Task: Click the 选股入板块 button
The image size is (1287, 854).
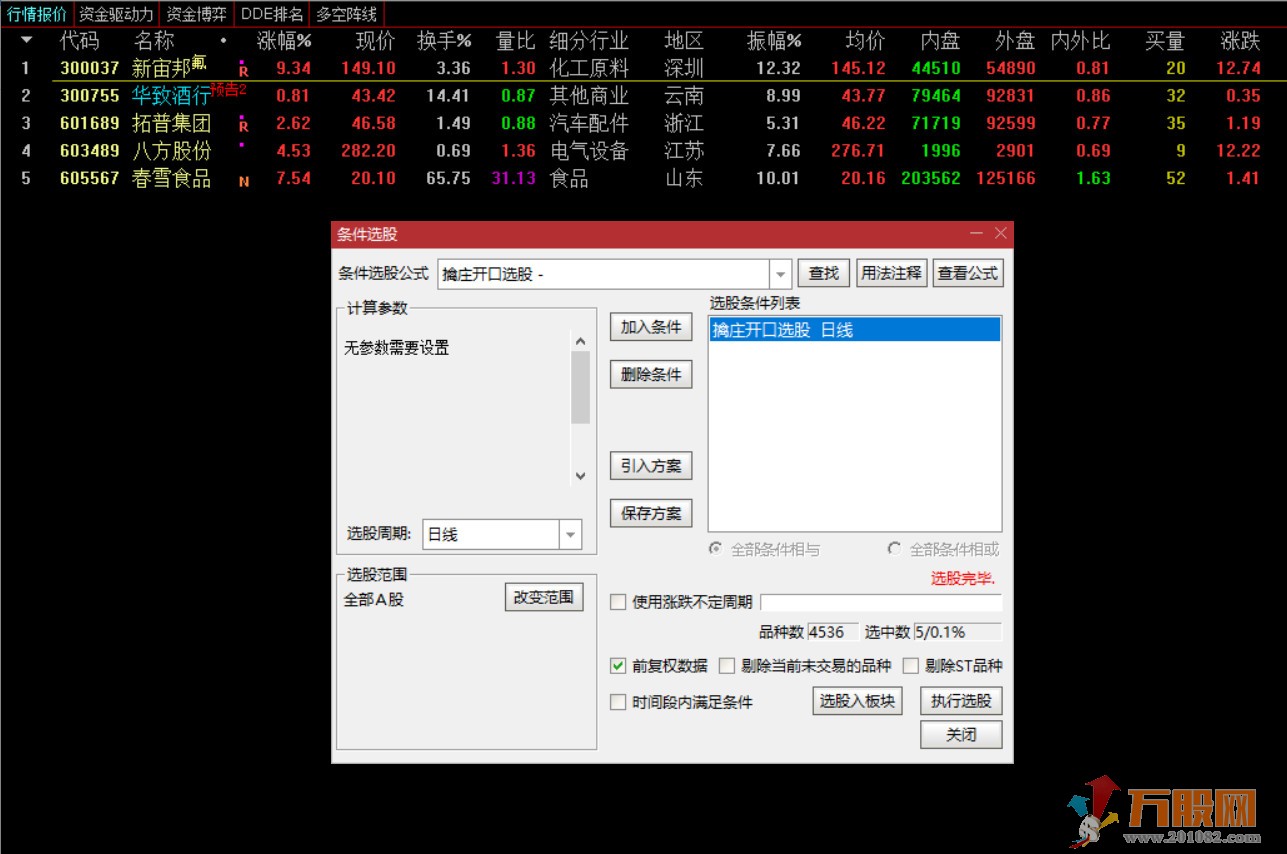Action: pyautogui.click(x=857, y=701)
